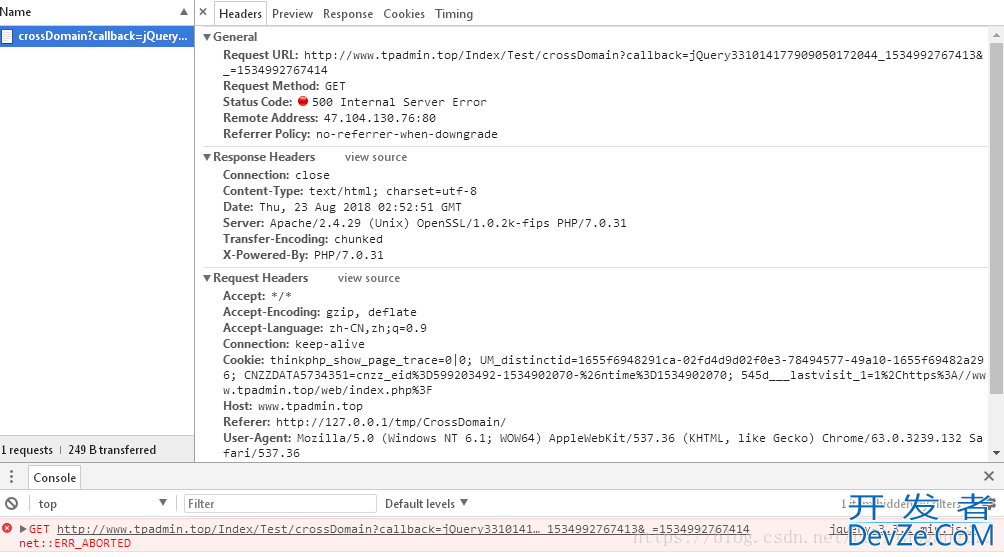Click the Date Thu, 23 Aug 2018 value
Viewport: 1004px width, 557px height.
[x=360, y=207]
